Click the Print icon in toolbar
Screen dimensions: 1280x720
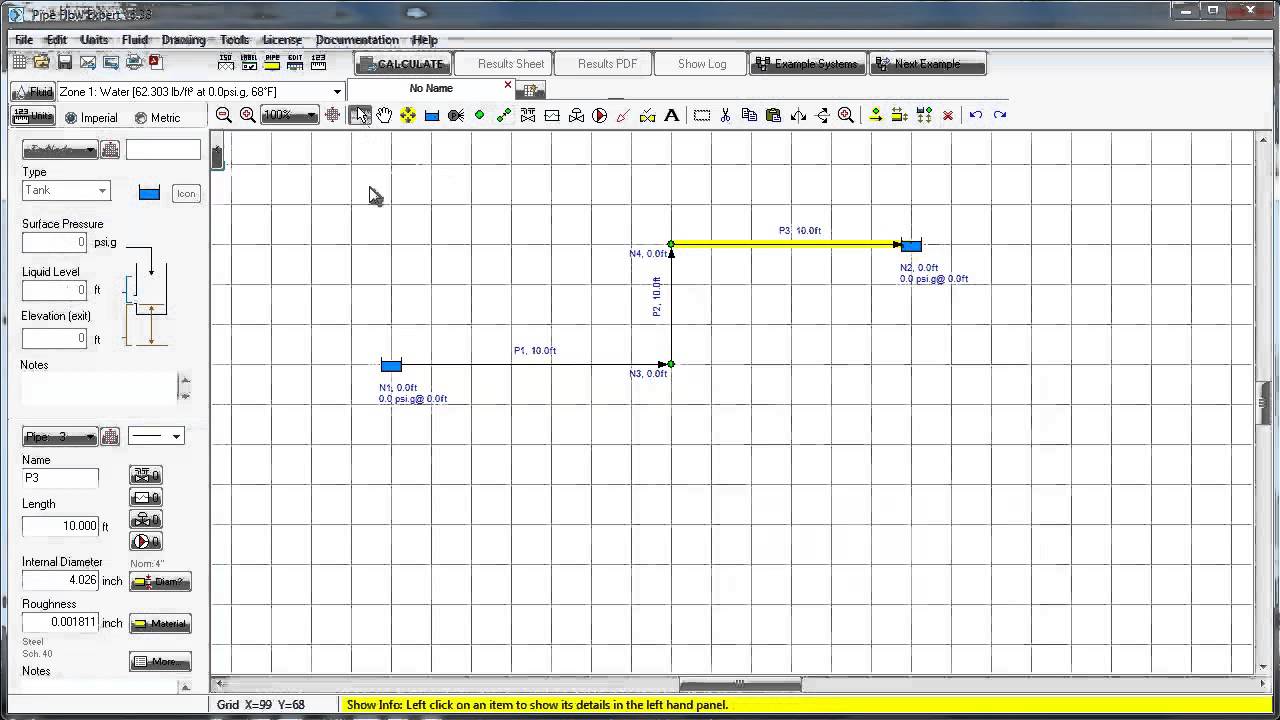point(133,62)
